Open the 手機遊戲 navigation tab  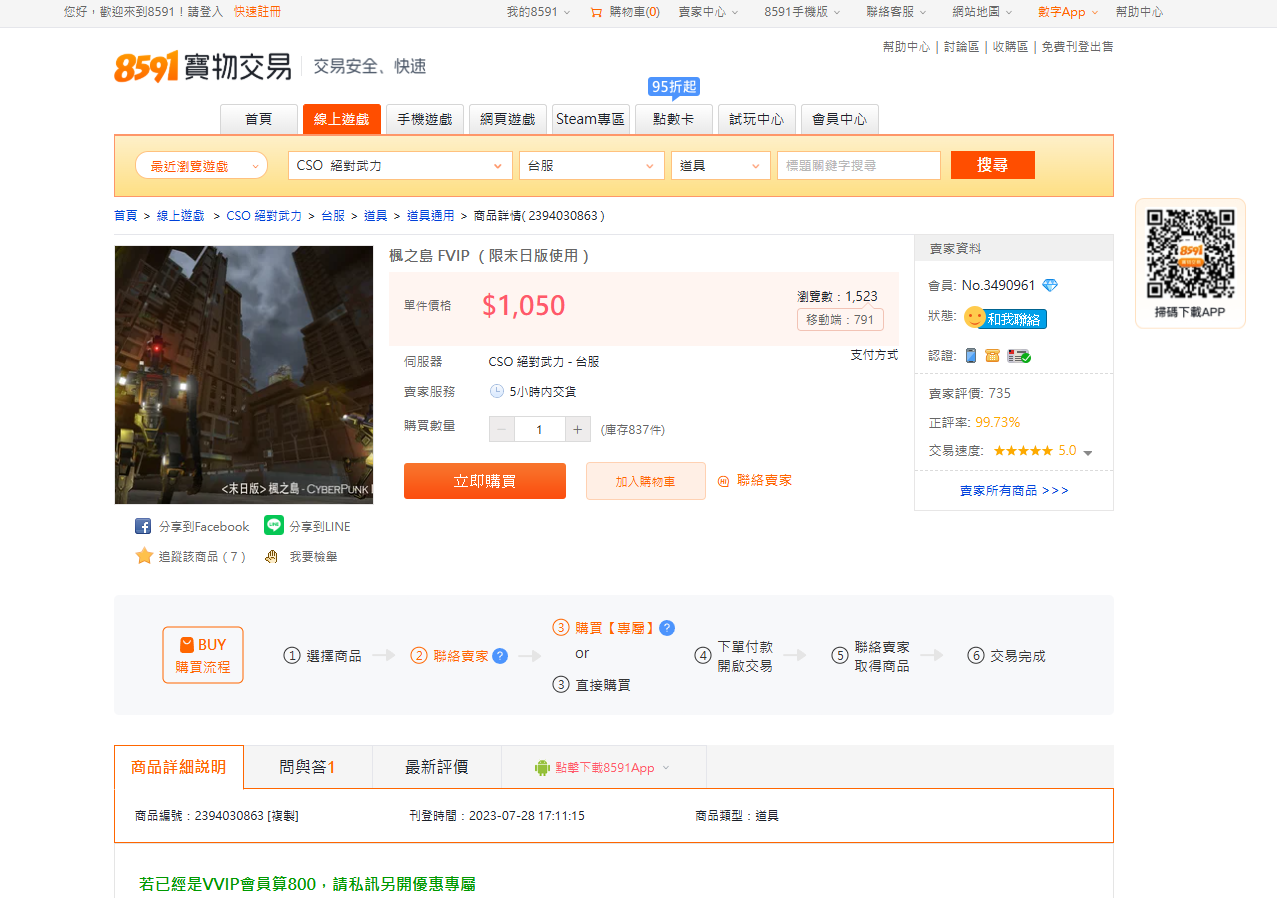[424, 119]
